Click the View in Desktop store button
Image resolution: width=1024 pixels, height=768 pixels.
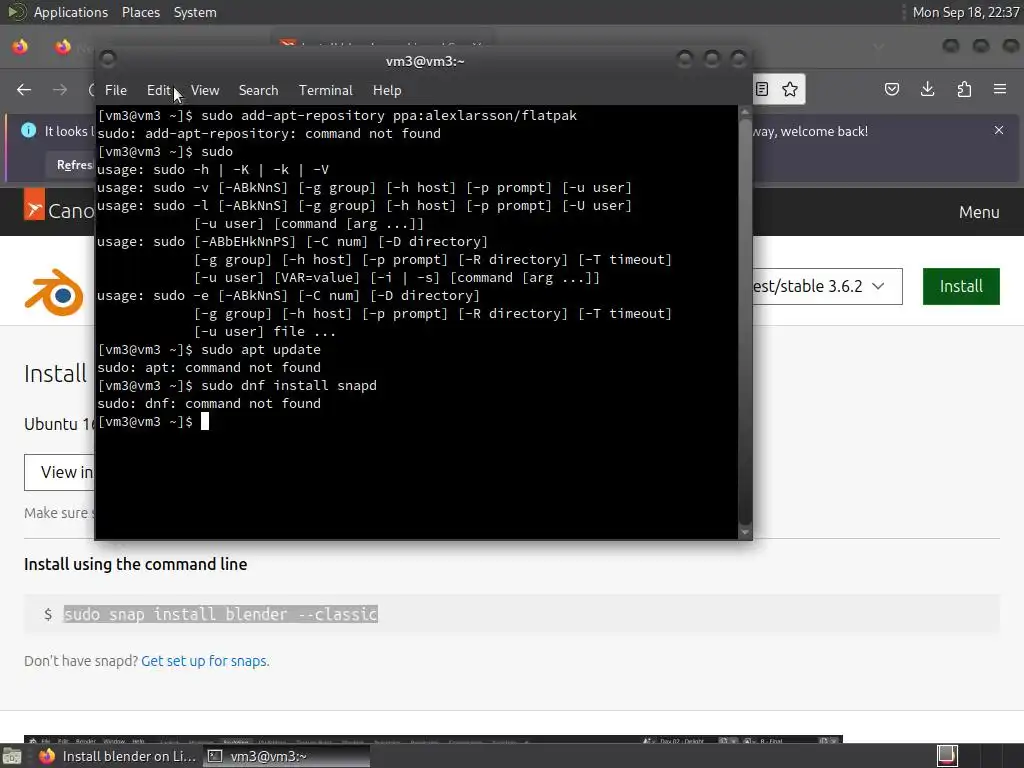tap(59, 472)
